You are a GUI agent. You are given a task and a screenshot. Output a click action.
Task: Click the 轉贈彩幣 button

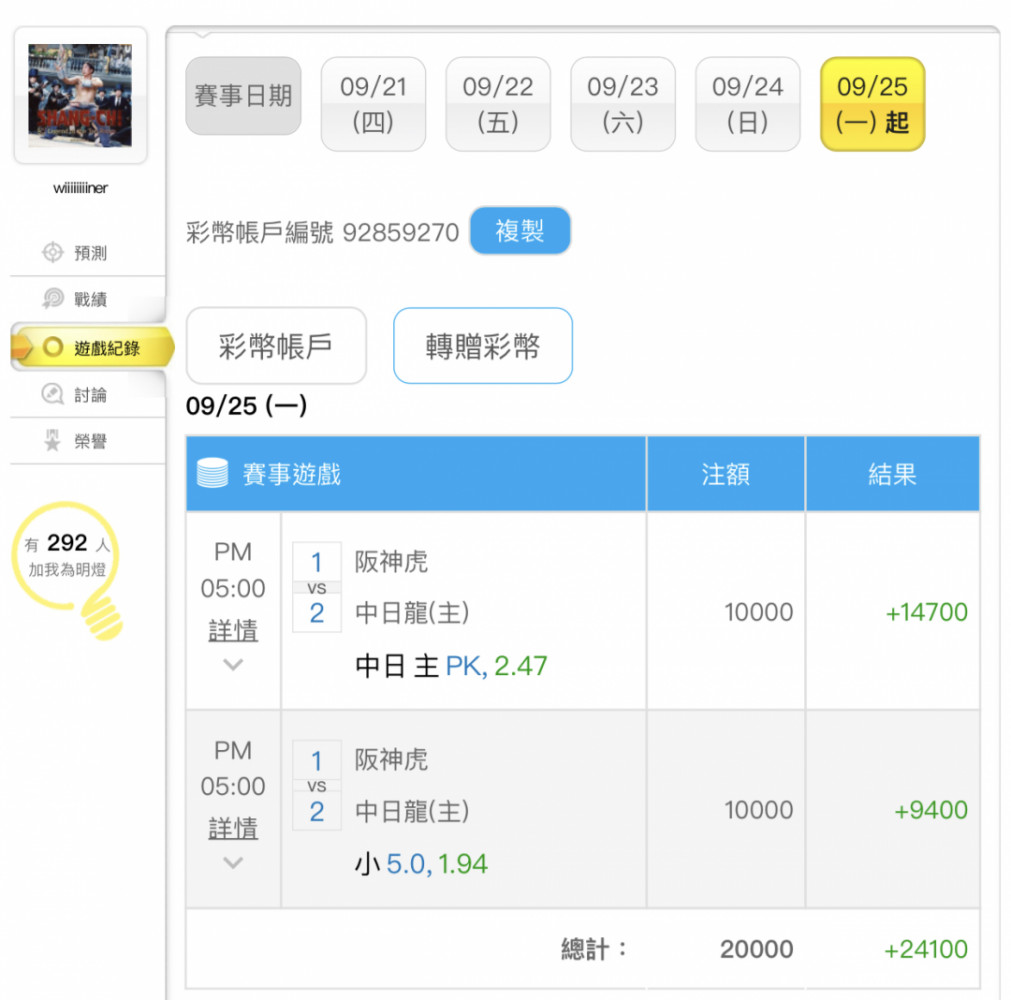483,346
